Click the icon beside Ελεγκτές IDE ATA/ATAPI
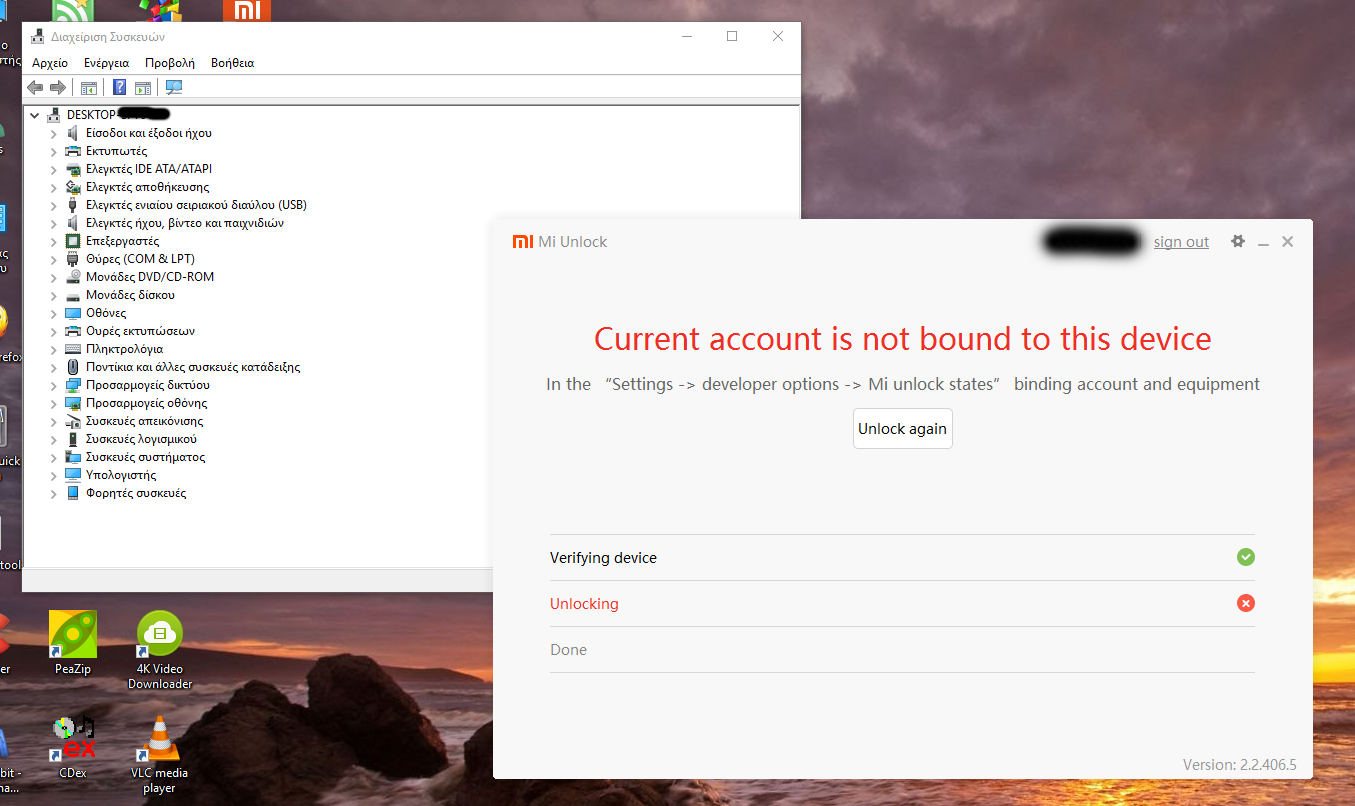 pos(73,169)
